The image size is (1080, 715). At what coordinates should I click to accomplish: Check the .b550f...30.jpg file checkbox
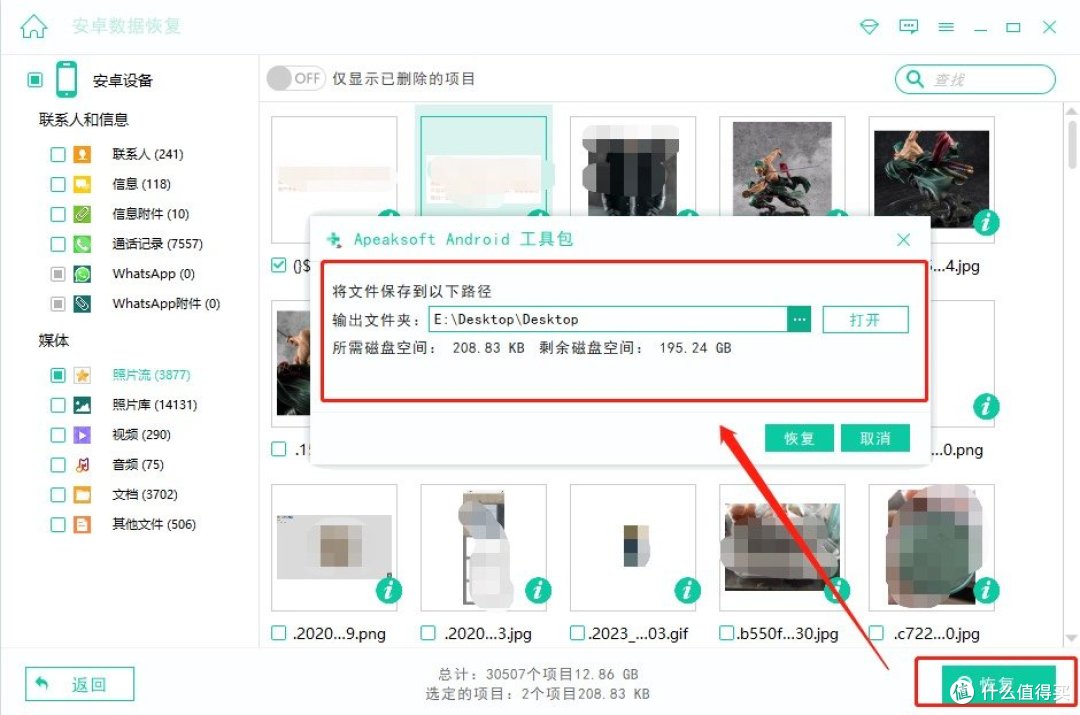click(727, 633)
